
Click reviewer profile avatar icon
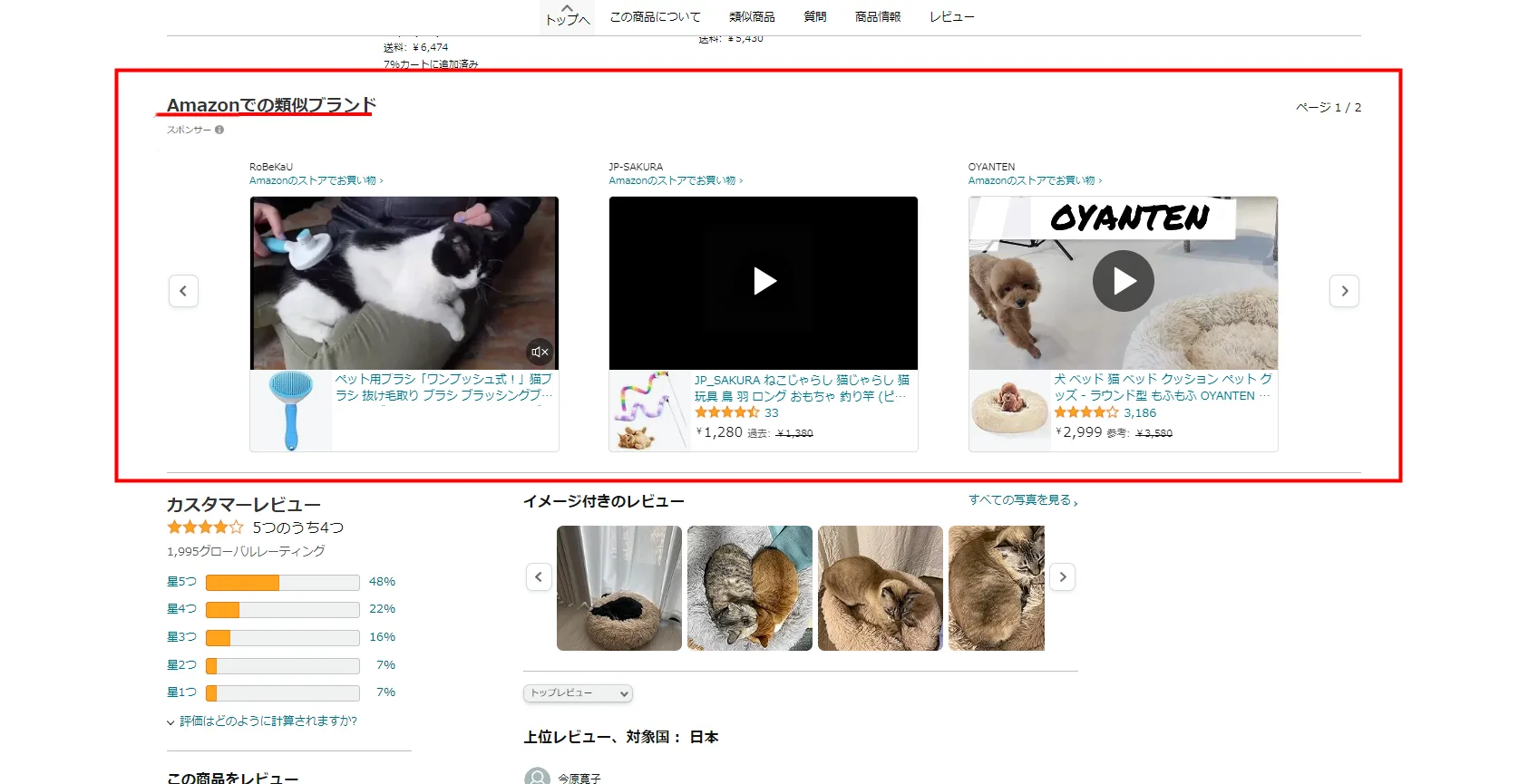(x=538, y=778)
